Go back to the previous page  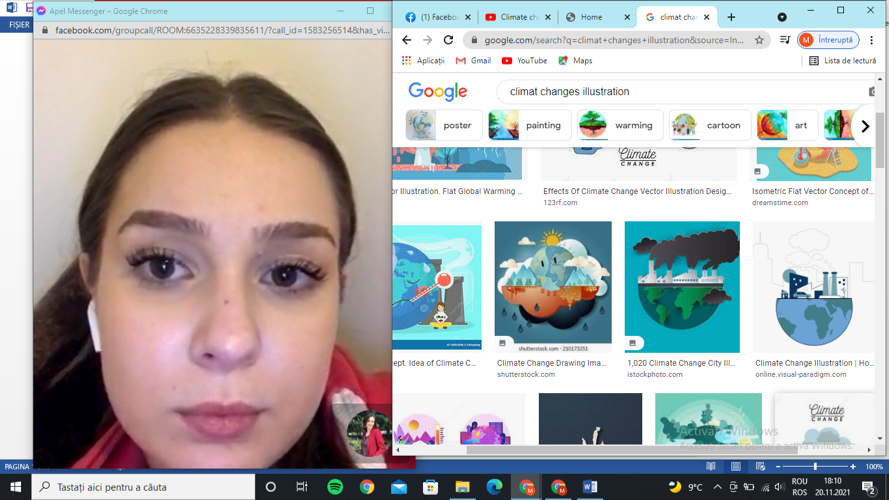[406, 40]
